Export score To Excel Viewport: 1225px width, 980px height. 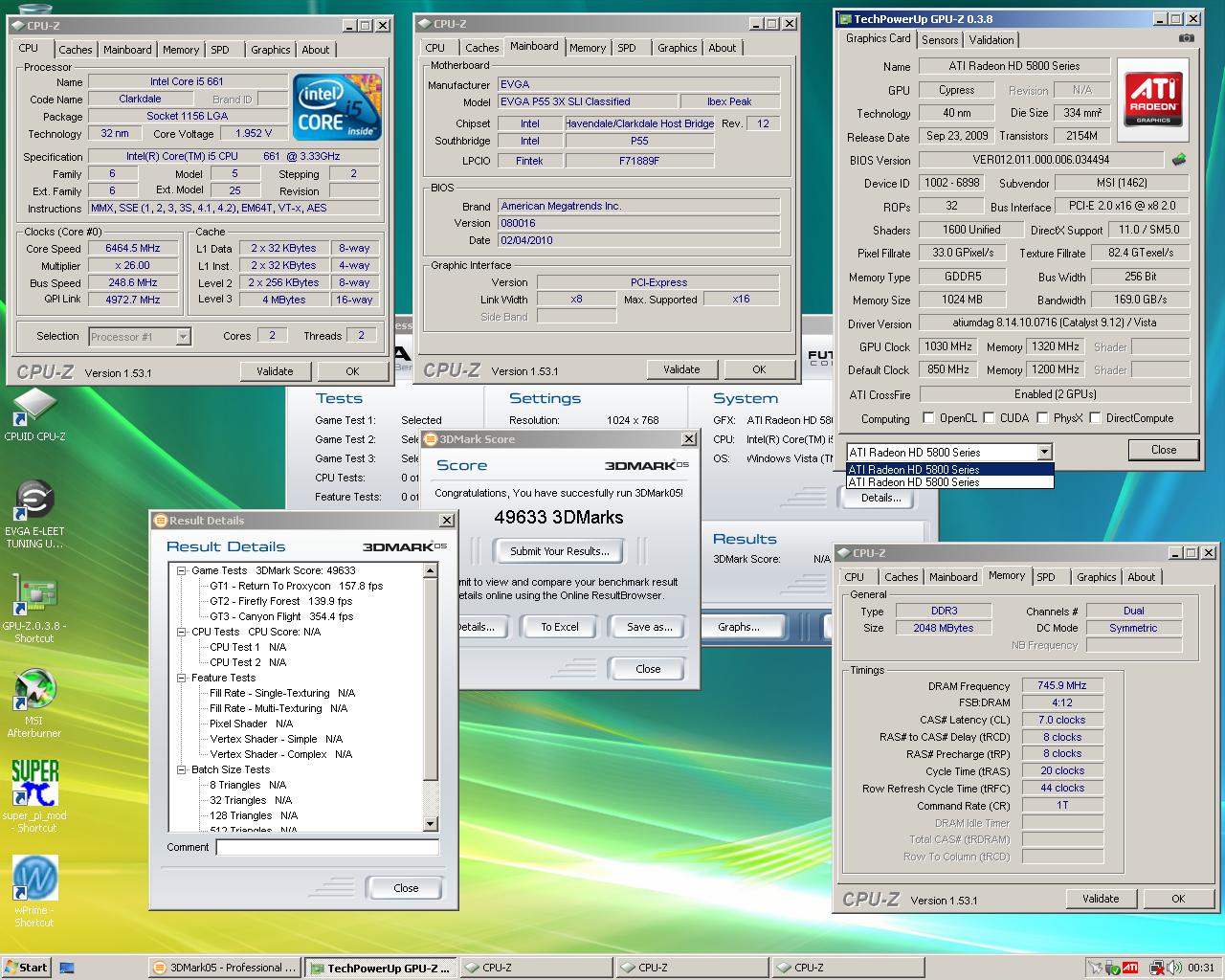click(560, 627)
